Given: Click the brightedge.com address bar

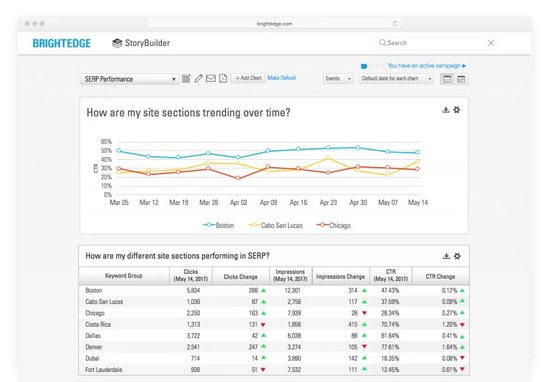Looking at the screenshot, I should (x=275, y=24).
